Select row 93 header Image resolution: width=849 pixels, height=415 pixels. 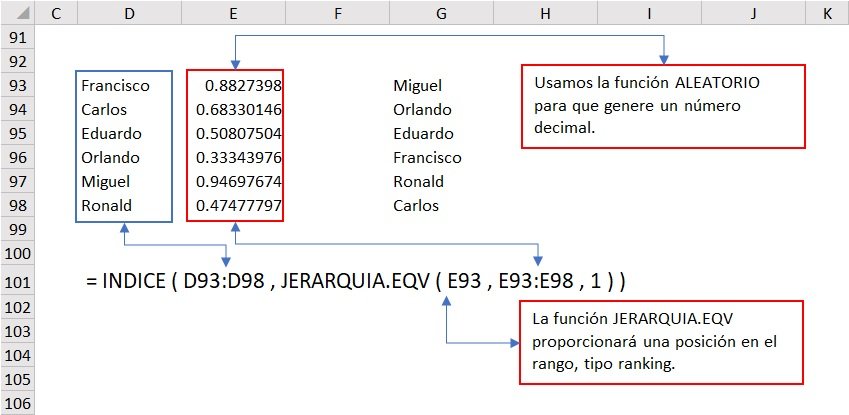click(18, 86)
